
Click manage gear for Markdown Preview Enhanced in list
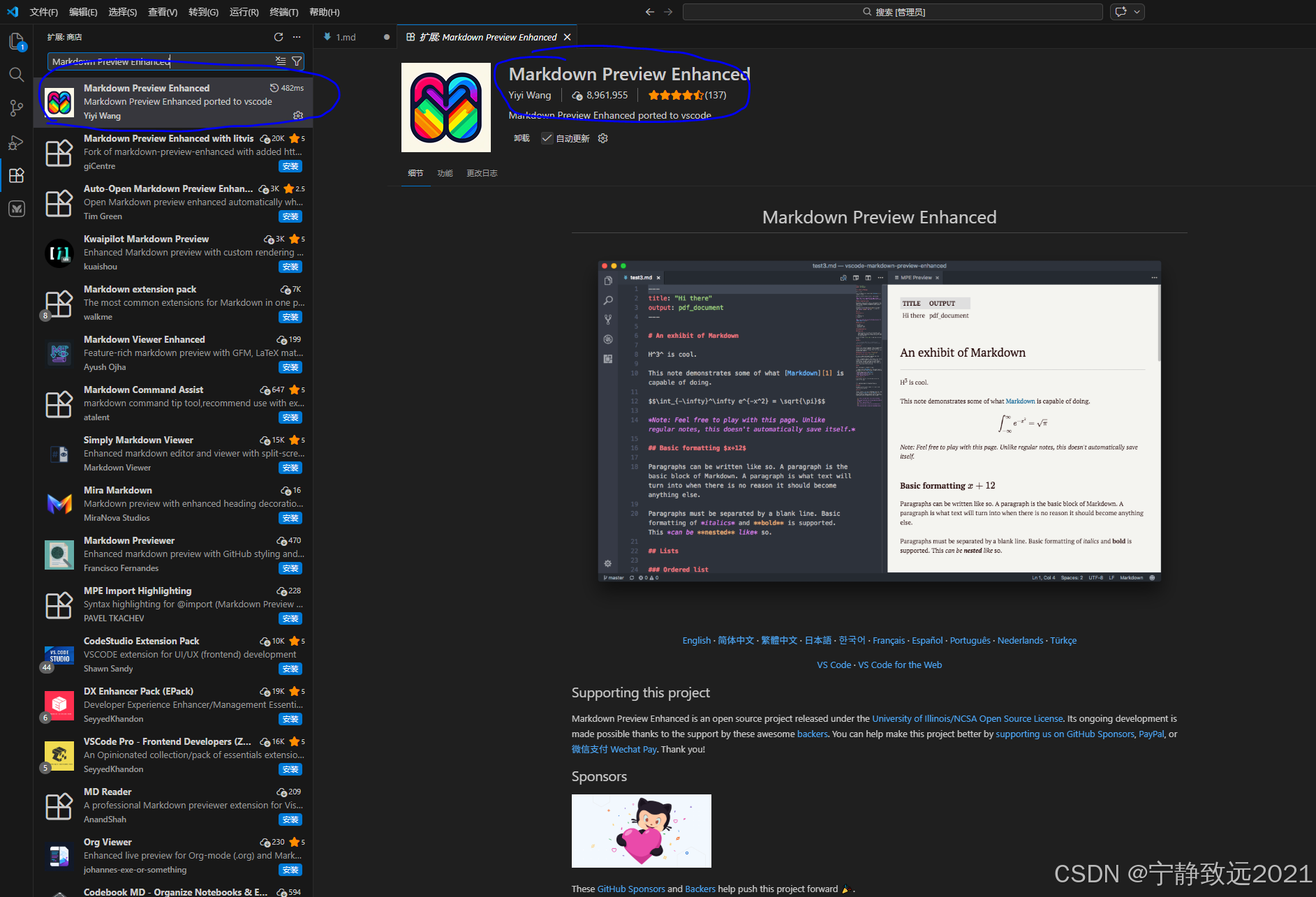pyautogui.click(x=298, y=115)
